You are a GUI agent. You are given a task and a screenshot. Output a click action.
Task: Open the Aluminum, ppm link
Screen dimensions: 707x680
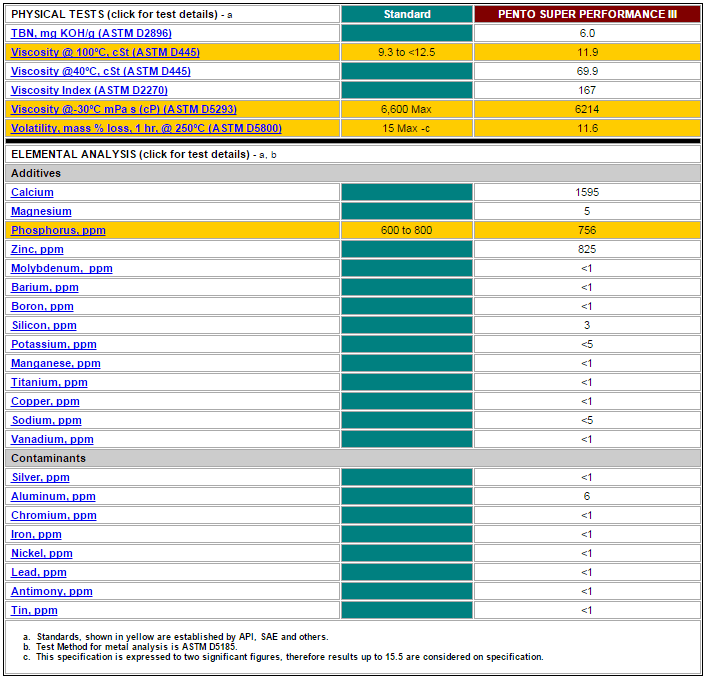(53, 496)
